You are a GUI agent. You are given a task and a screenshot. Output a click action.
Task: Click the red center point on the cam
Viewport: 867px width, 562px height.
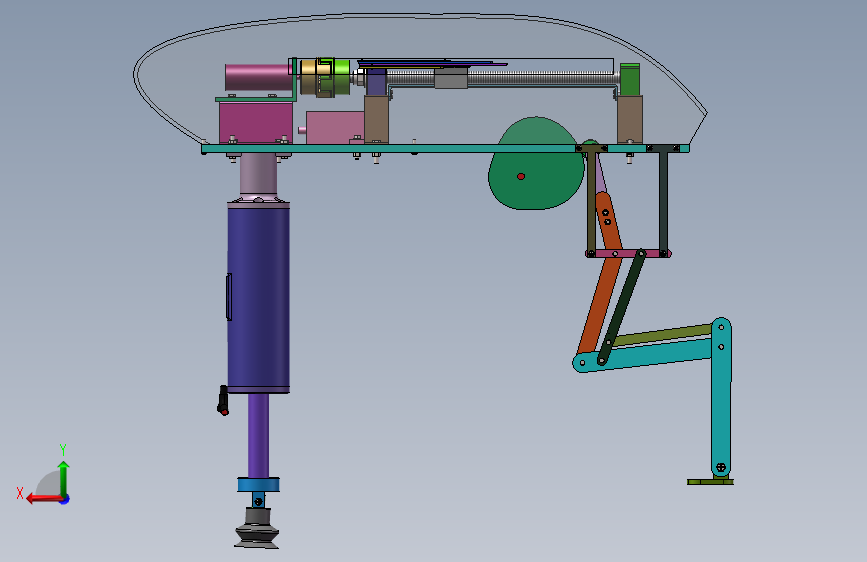[521, 176]
